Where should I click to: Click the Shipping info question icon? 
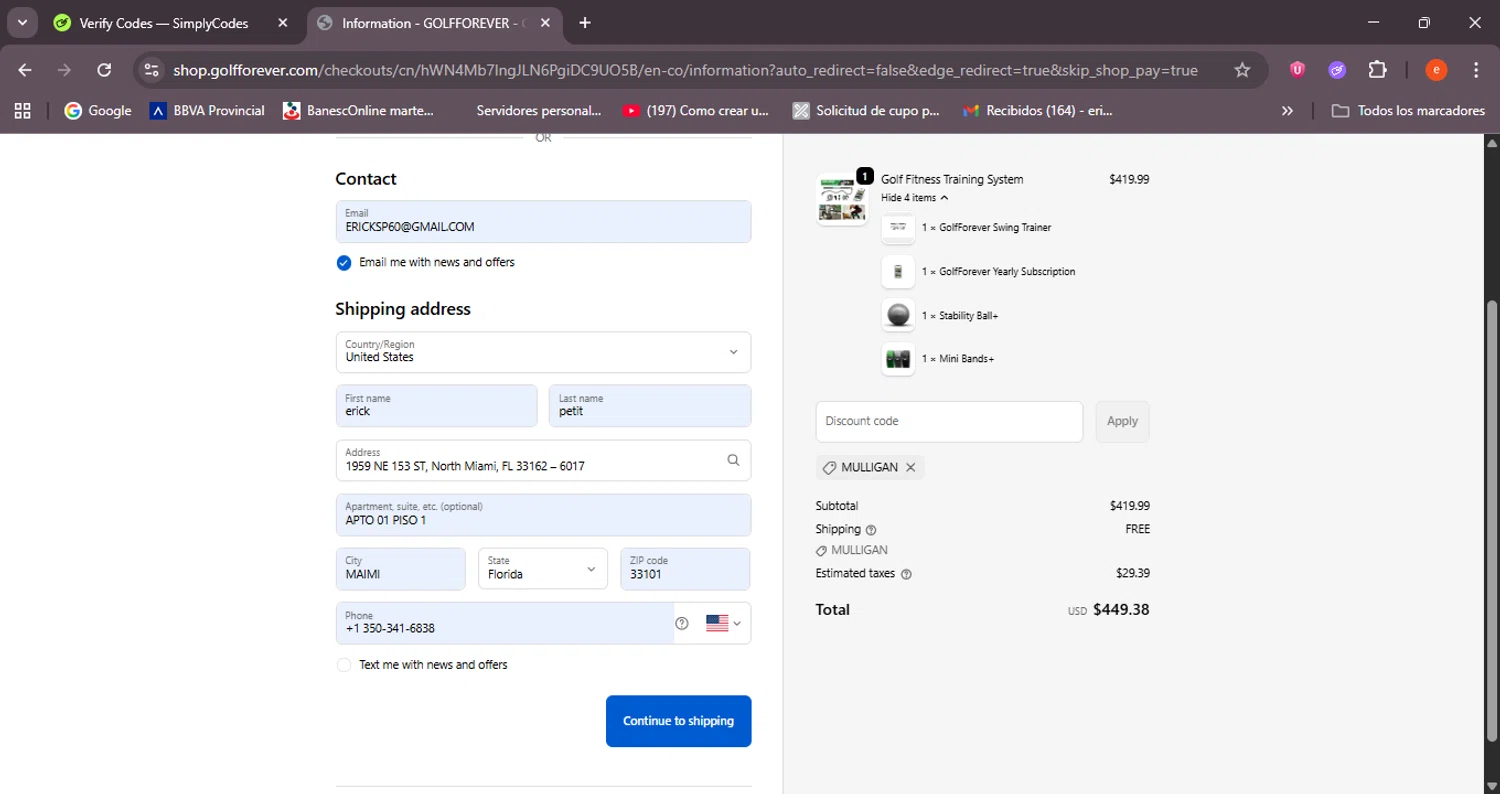pyautogui.click(x=870, y=530)
